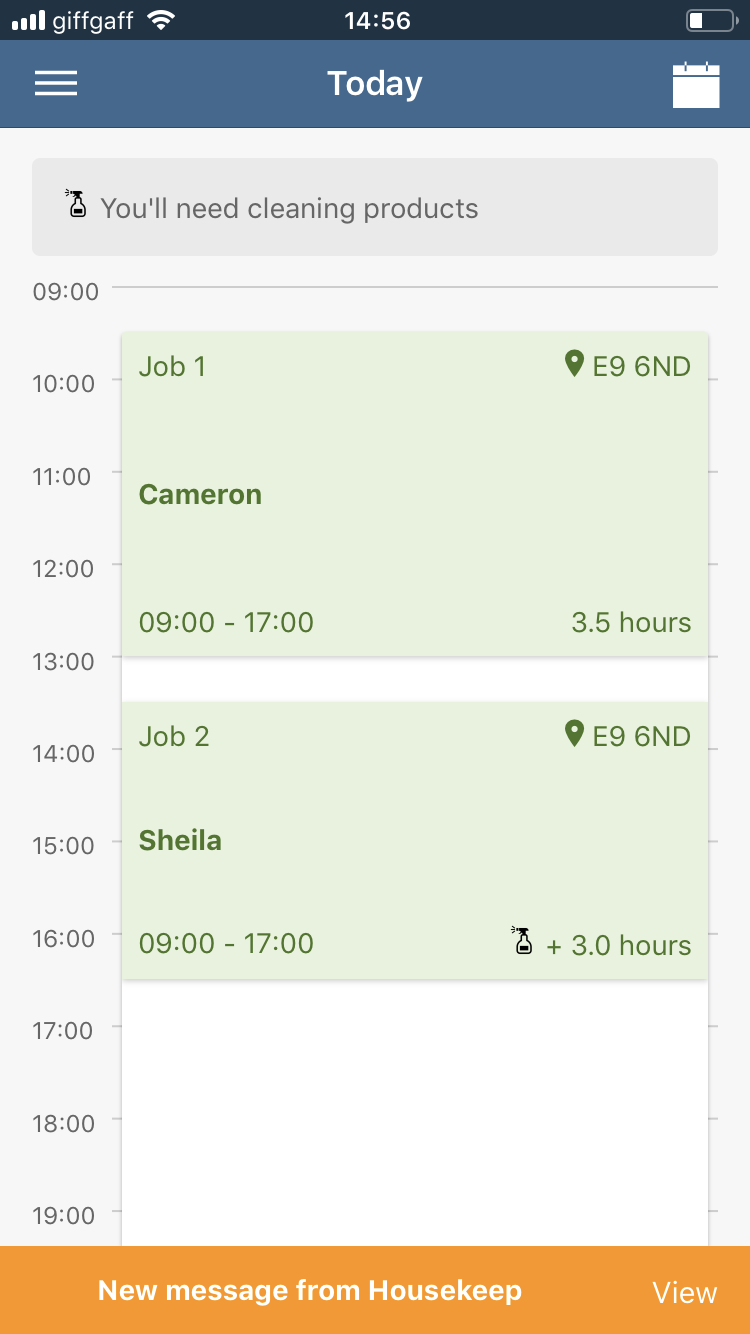This screenshot has height=1334, width=750.
Task: Tap Job 2 location pin icon
Action: coord(574,734)
